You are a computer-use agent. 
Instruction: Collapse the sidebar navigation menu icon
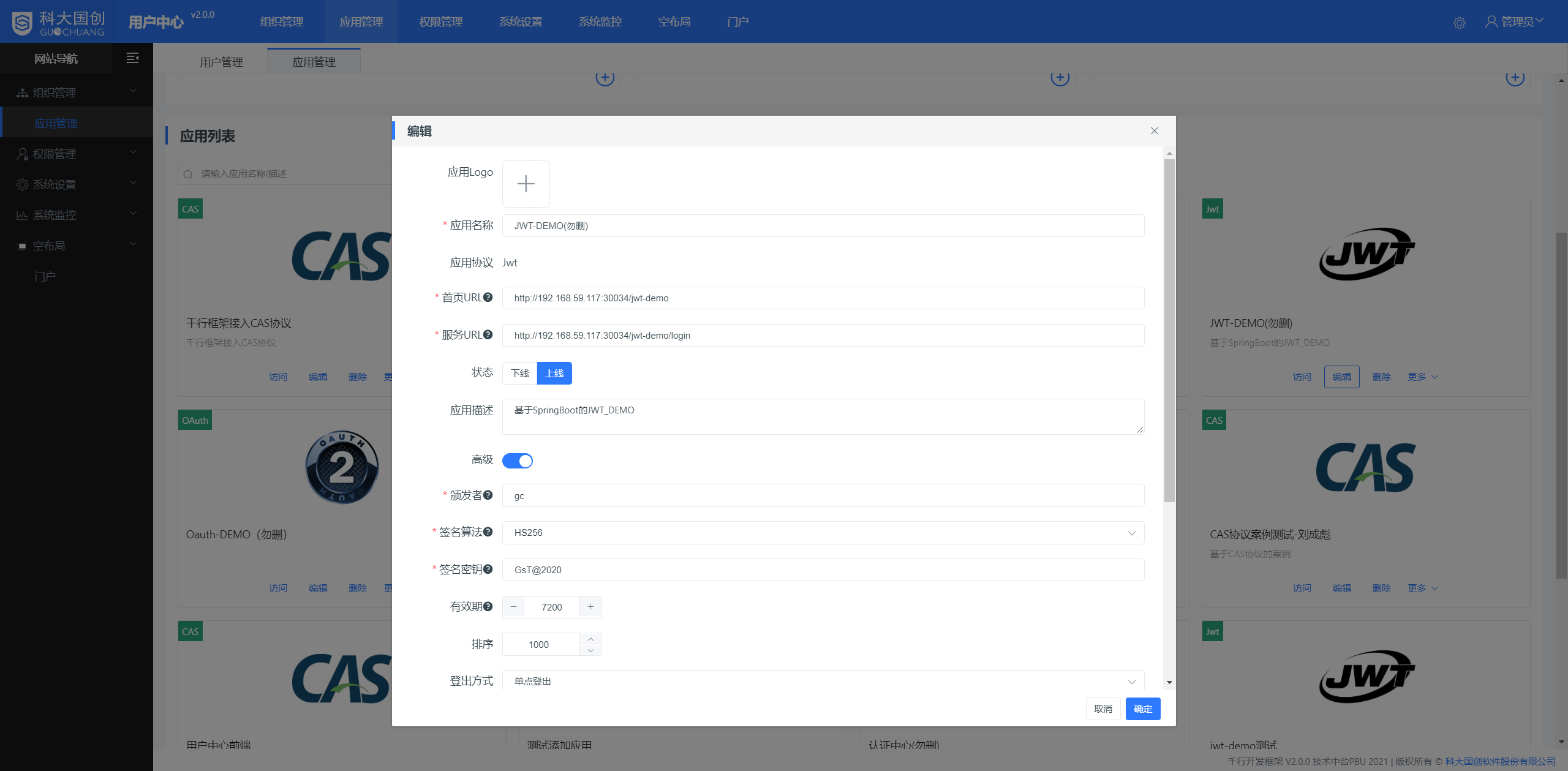[132, 58]
